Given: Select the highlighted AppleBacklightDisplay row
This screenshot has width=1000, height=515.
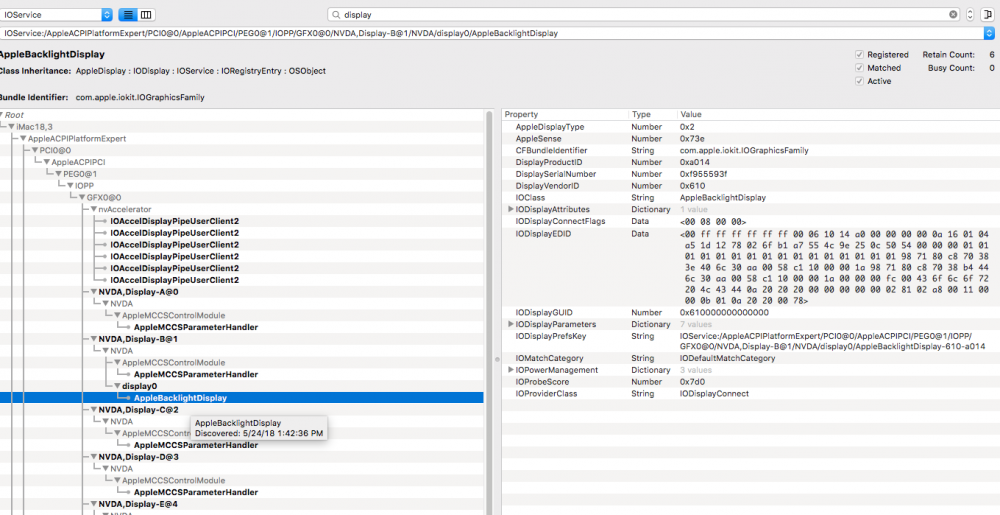Looking at the screenshot, I should (x=242, y=398).
